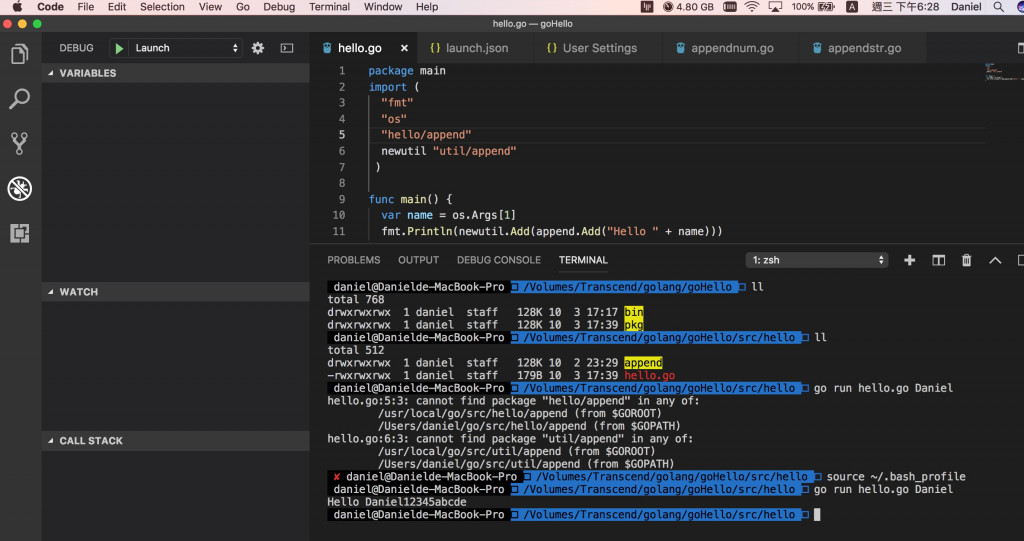
Task: Open the Search view in activity bar
Action: pos(20,99)
